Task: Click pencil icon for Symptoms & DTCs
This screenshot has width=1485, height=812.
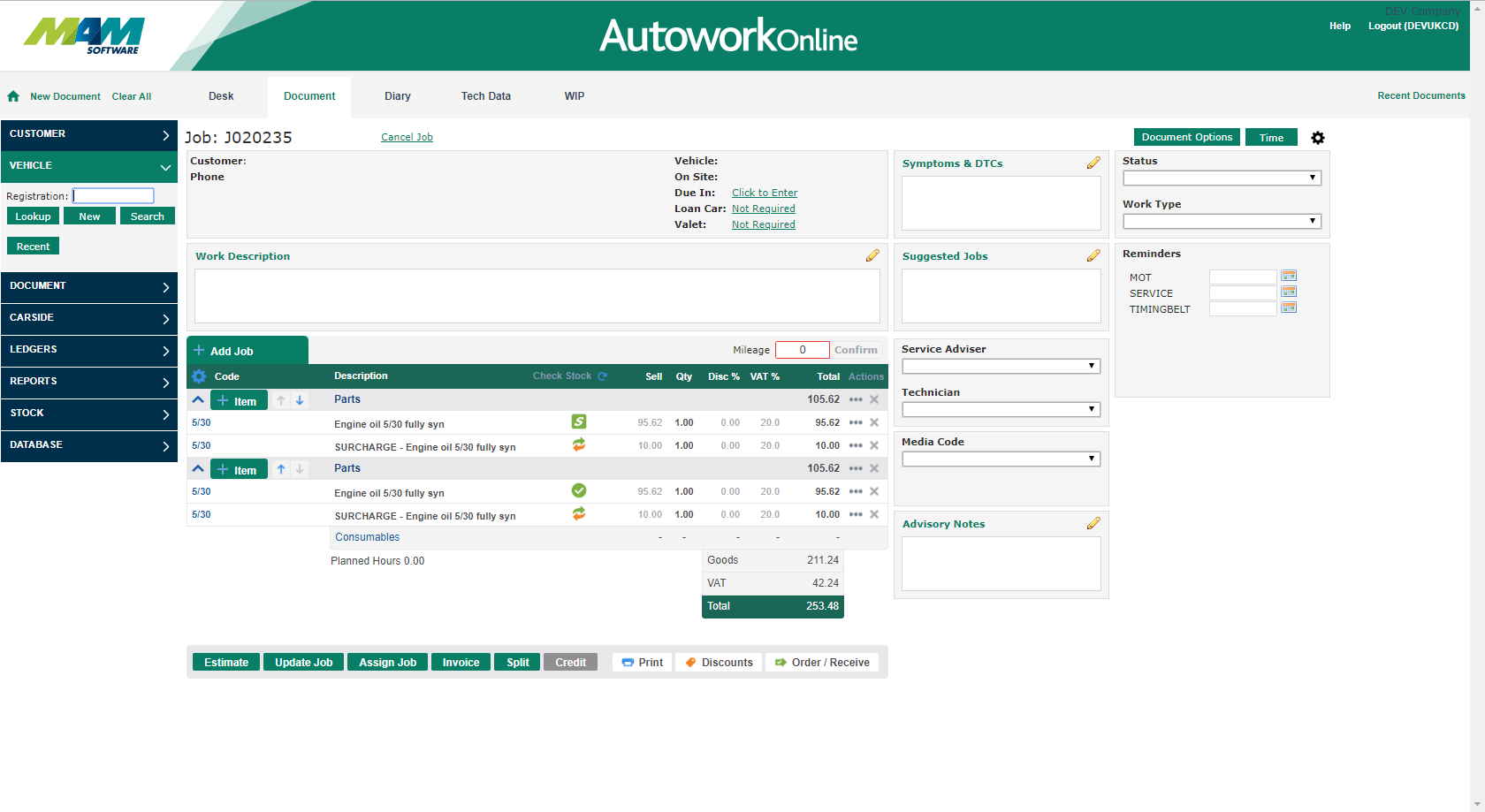Action: (x=1093, y=163)
